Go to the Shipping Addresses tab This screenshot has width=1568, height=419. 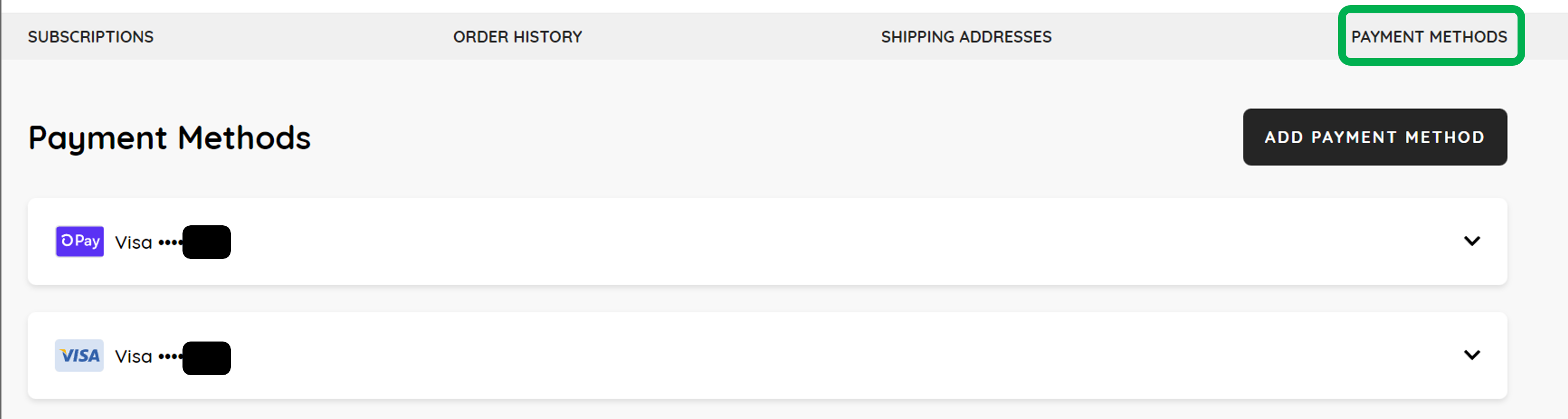966,37
